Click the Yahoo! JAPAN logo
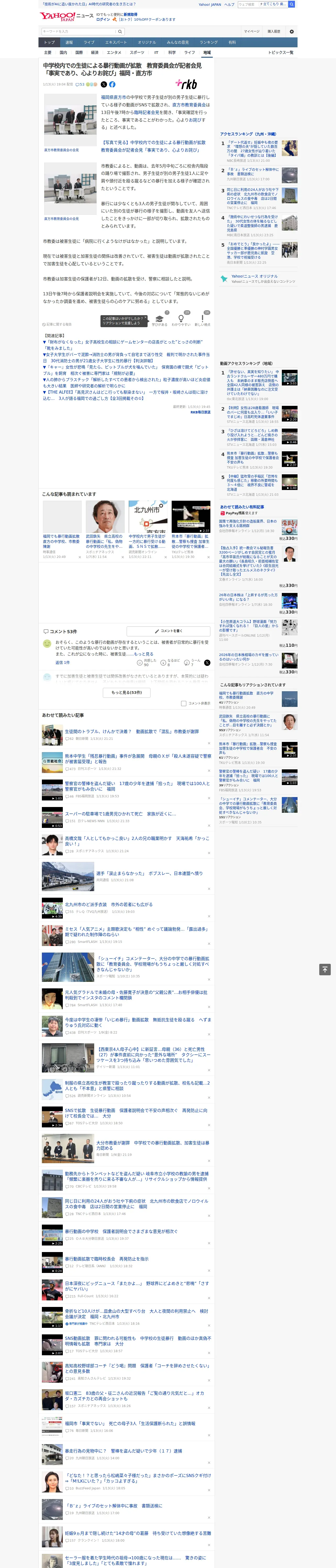Screen dimensions: 336x1568 (x=57, y=16)
